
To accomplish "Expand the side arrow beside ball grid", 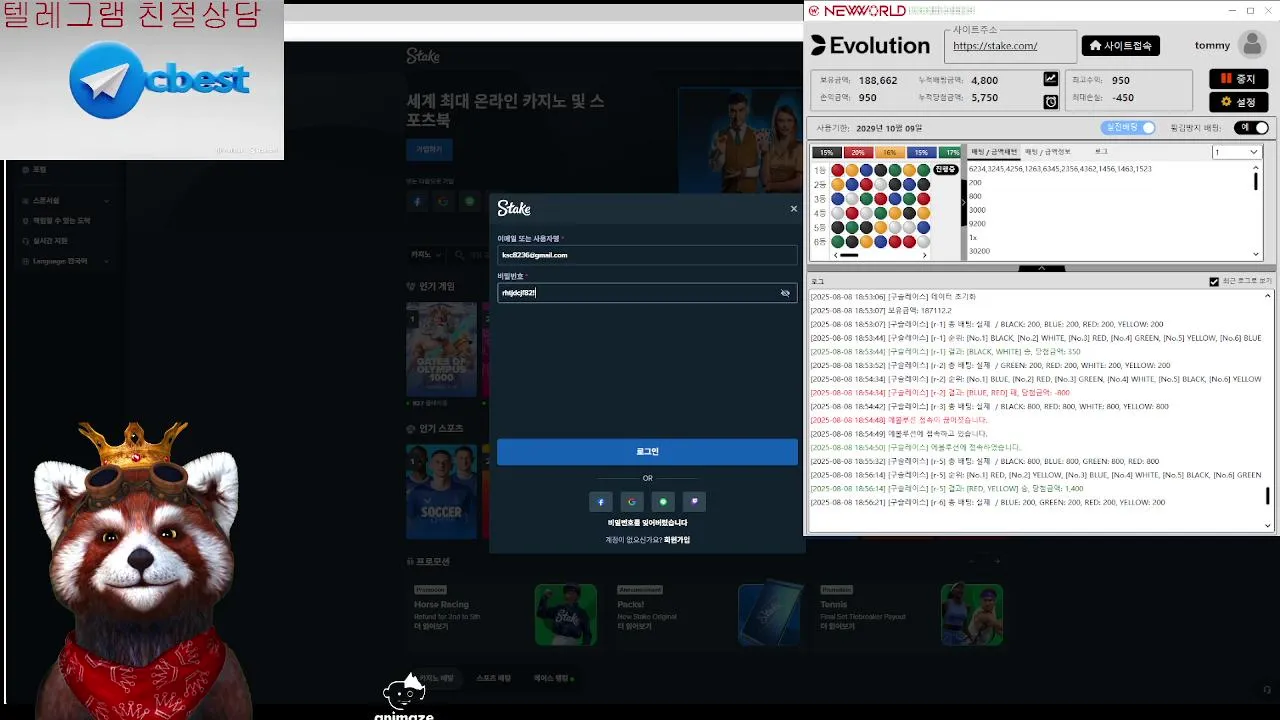I will tap(964, 202).
